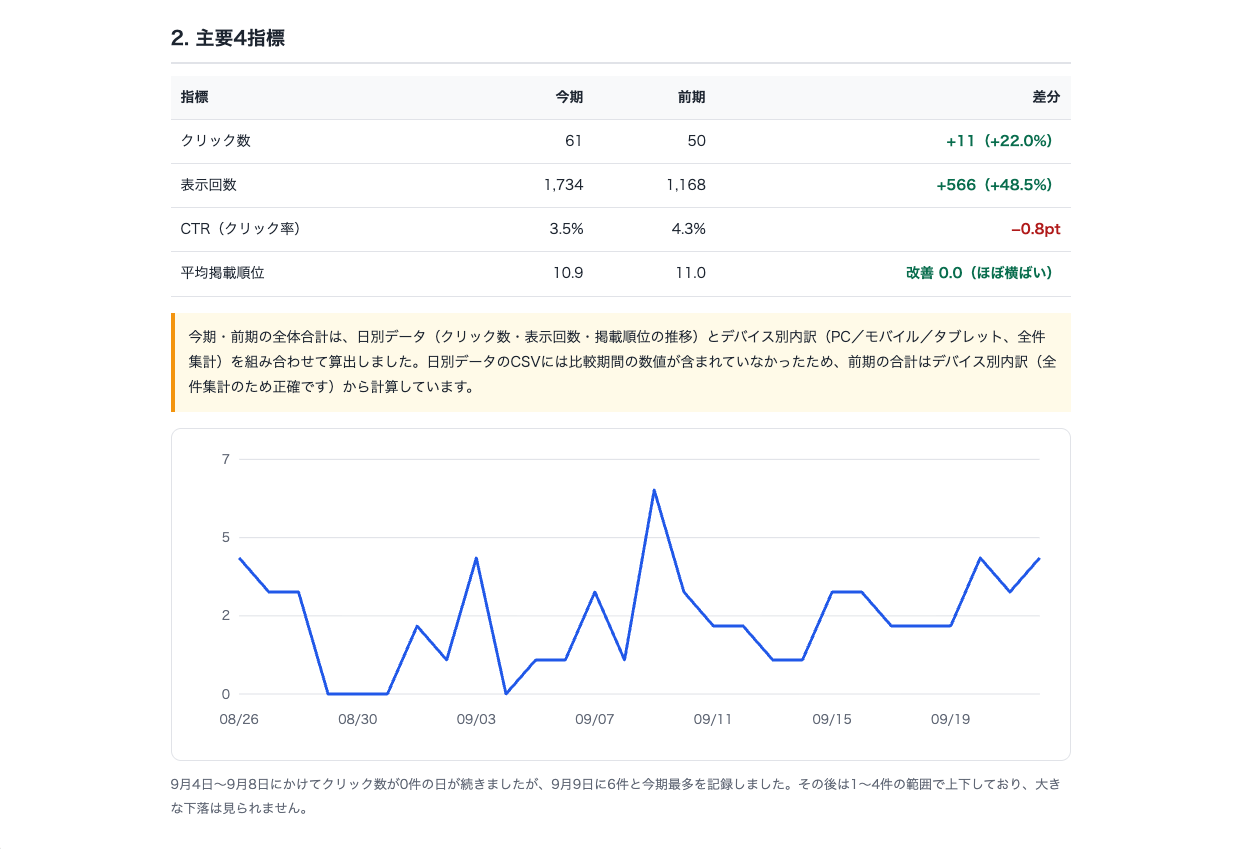The width and height of the screenshot is (1239, 849).
Task: Select the 平均掲載順位 value "11.0"
Action: 691,273
